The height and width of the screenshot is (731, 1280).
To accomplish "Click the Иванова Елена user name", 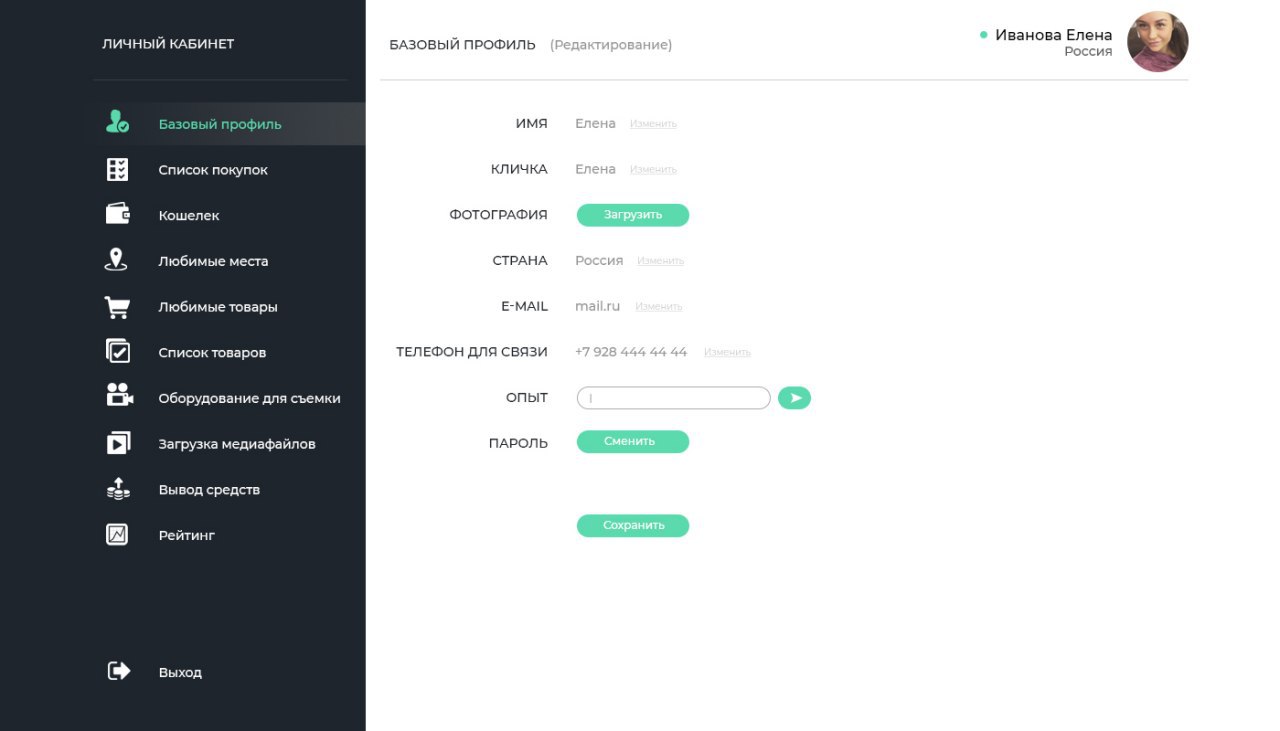I will tap(1053, 35).
